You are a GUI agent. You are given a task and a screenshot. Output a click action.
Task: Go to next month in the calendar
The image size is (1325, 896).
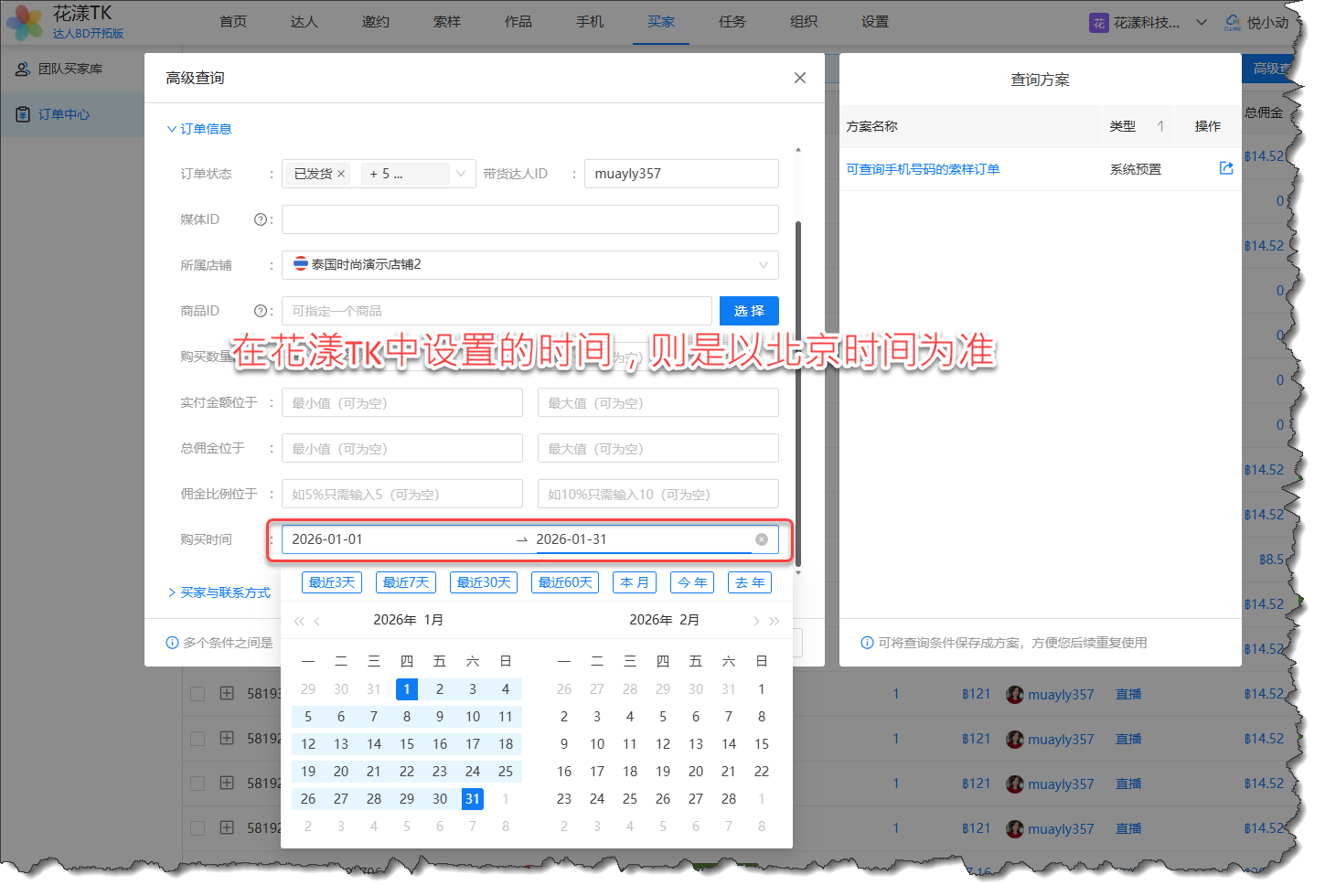[x=756, y=621]
